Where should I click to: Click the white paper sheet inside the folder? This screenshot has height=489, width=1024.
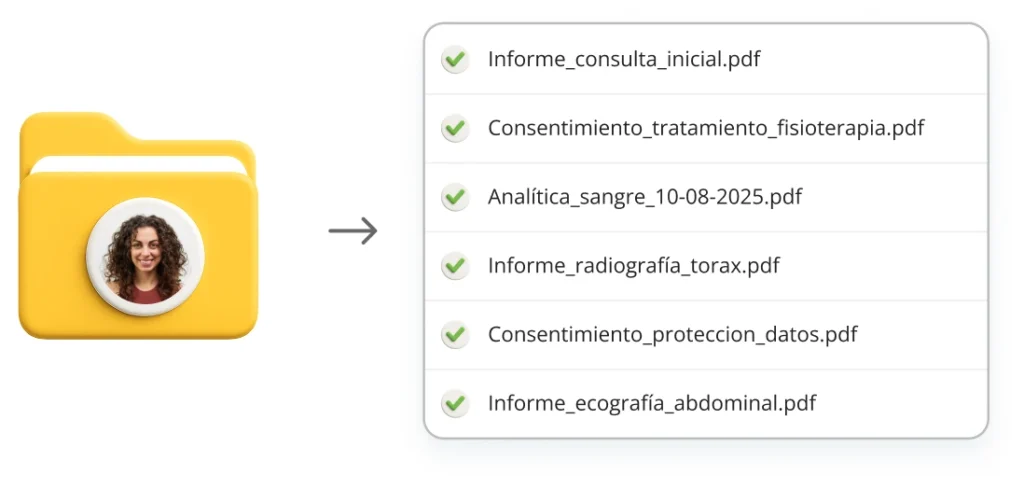140,163
